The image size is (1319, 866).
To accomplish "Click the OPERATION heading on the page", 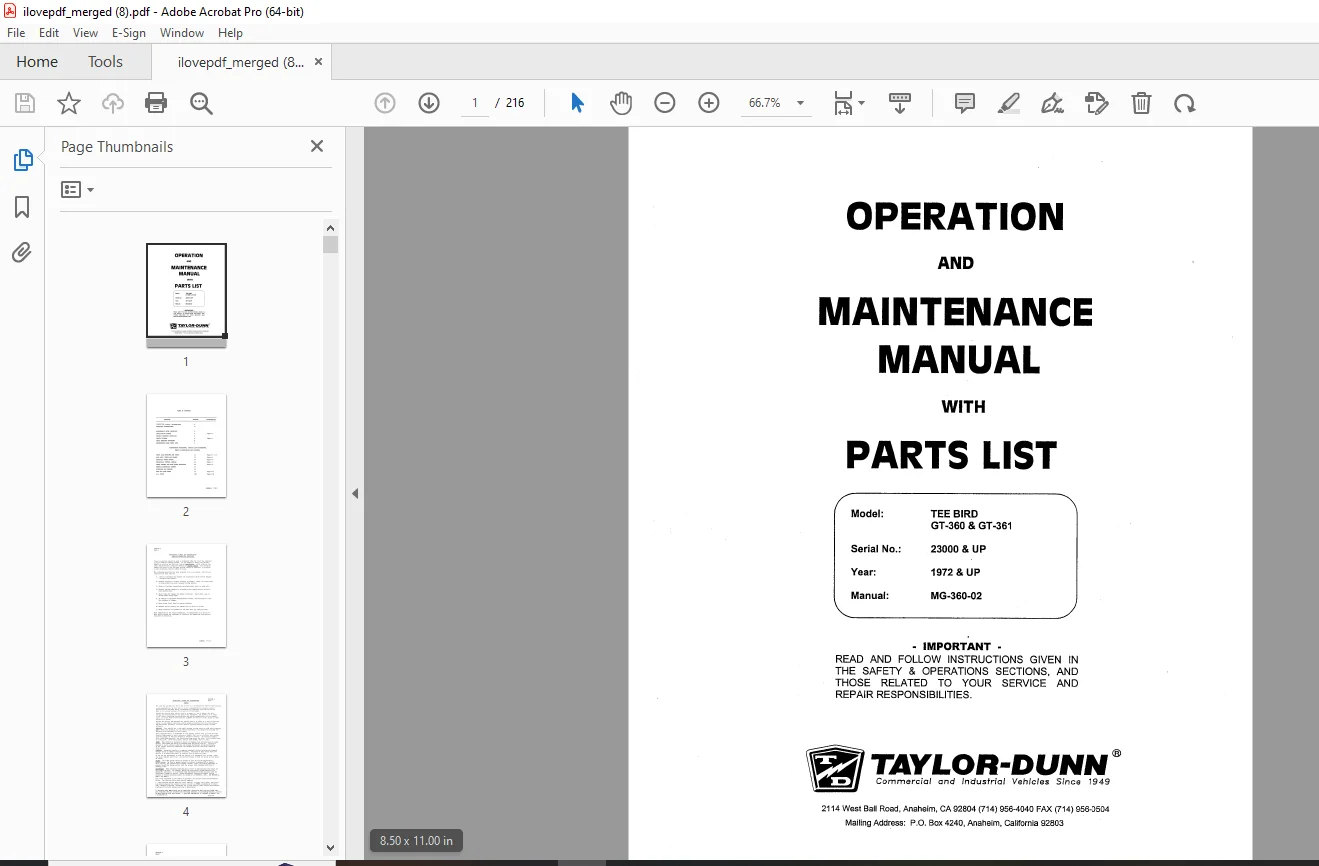I will click(x=955, y=217).
